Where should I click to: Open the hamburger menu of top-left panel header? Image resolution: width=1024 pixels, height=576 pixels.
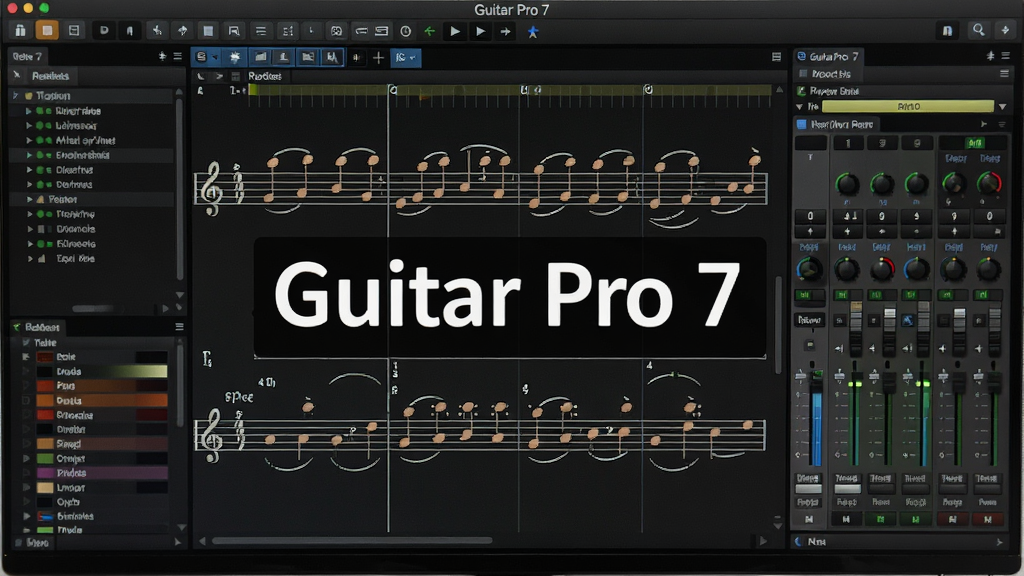pyautogui.click(x=178, y=56)
